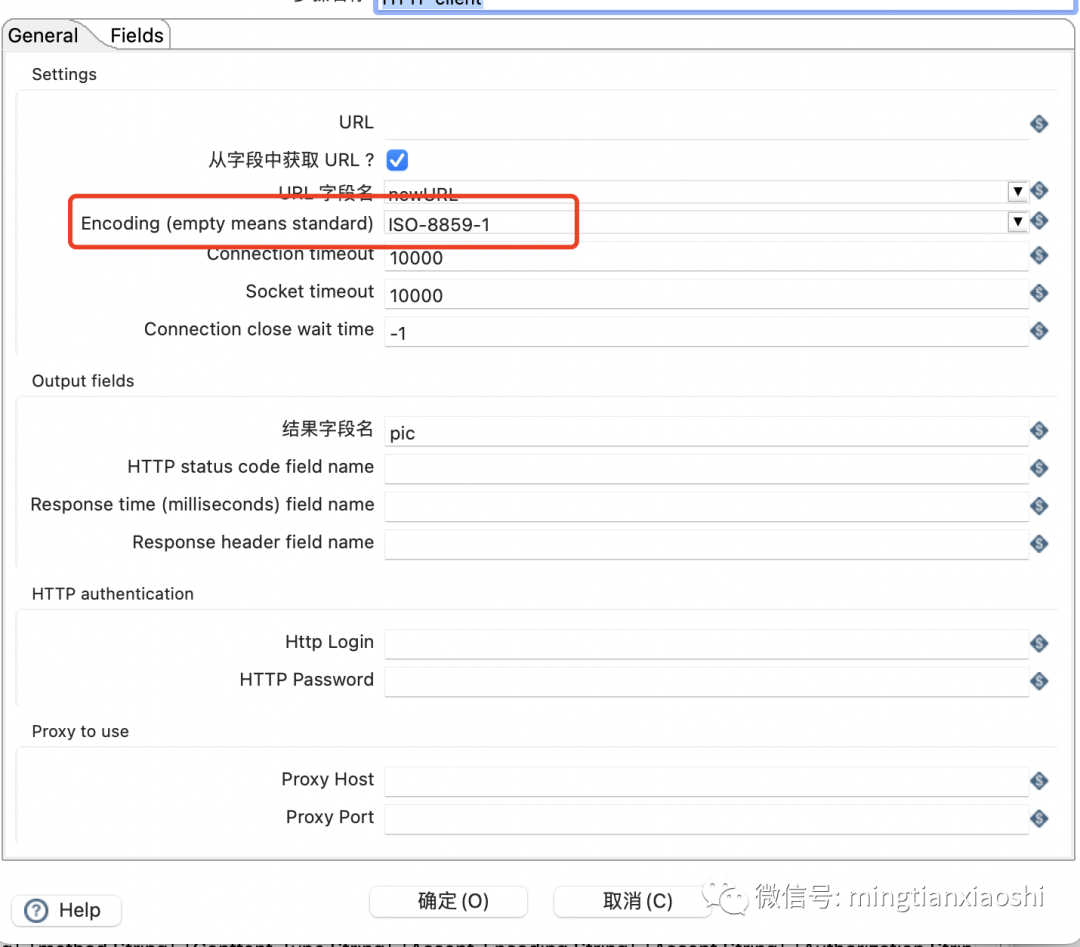
Task: Open the URL 字段名 dropdown
Action: pyautogui.click(x=1018, y=190)
